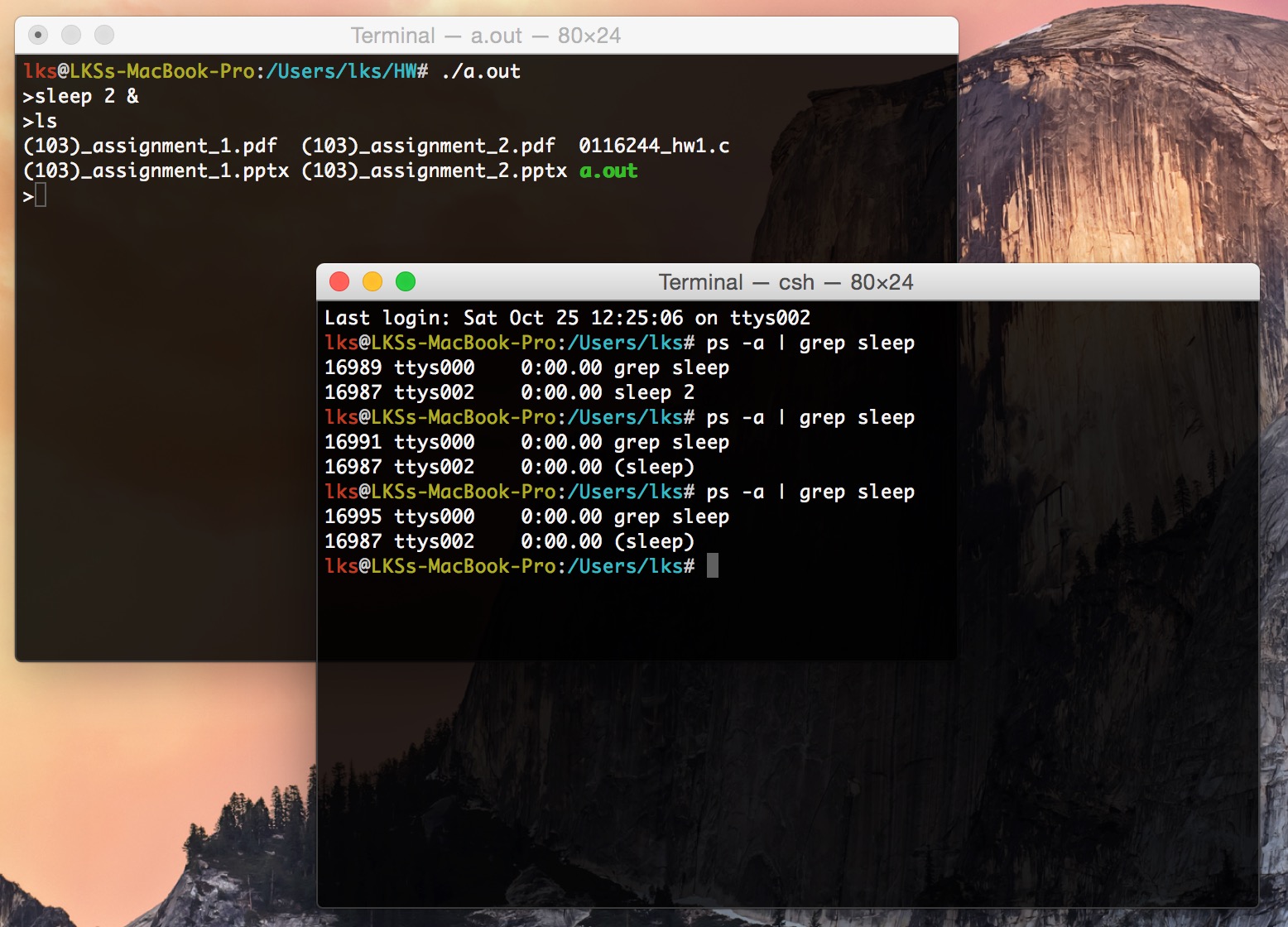This screenshot has width=1288, height=927.
Task: Click the close button of the a.out Terminal window
Action: (x=38, y=35)
